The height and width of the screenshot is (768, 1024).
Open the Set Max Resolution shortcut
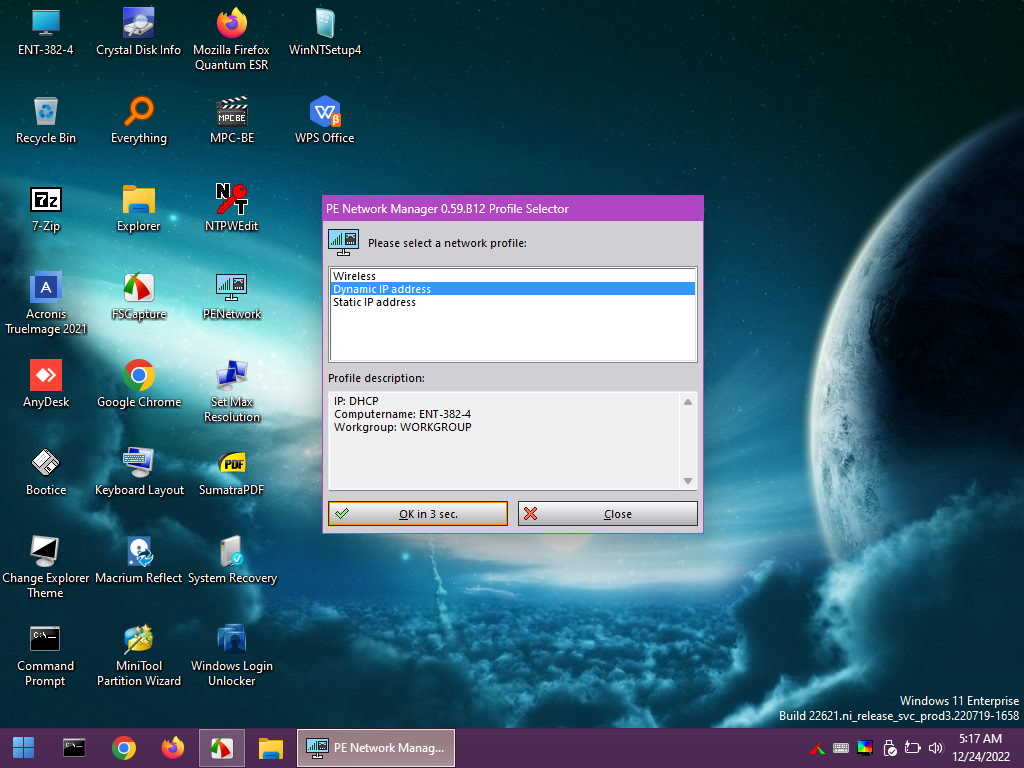point(231,391)
